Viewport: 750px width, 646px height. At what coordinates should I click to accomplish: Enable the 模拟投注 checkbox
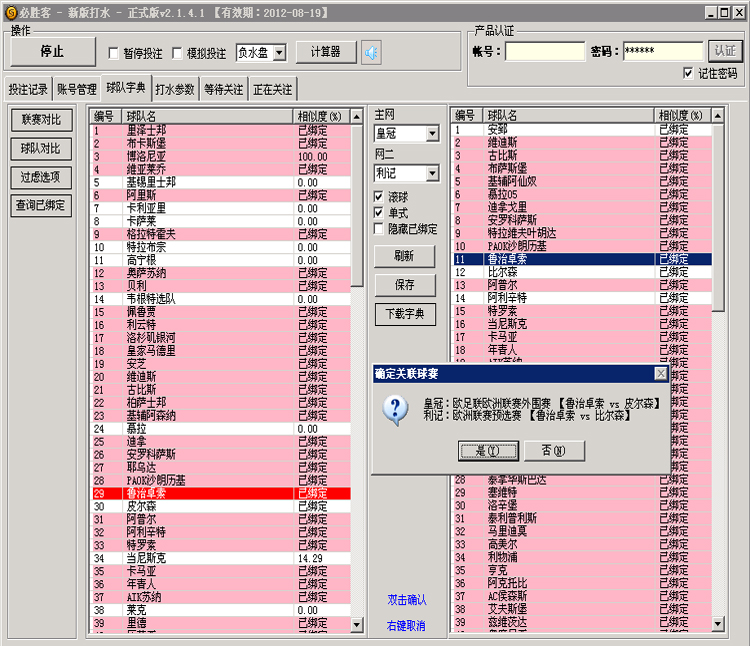(164, 53)
